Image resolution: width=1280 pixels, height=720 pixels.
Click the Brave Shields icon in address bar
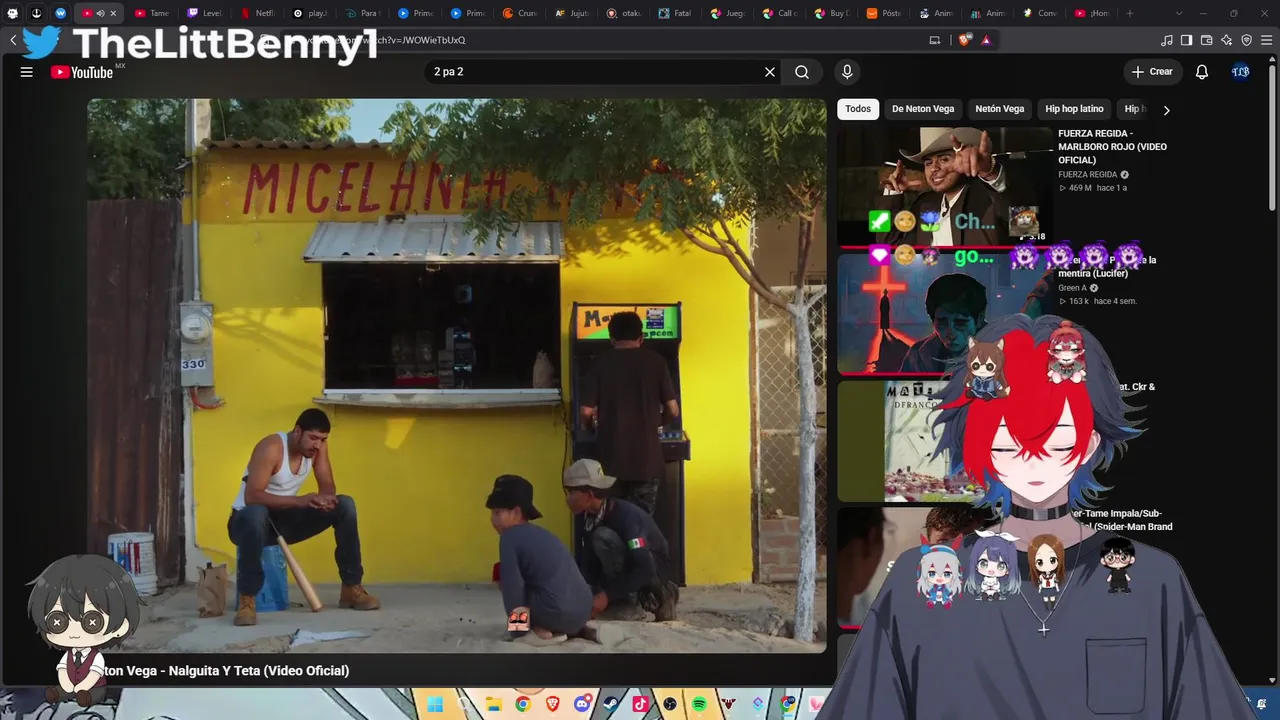pyautogui.click(x=964, y=40)
